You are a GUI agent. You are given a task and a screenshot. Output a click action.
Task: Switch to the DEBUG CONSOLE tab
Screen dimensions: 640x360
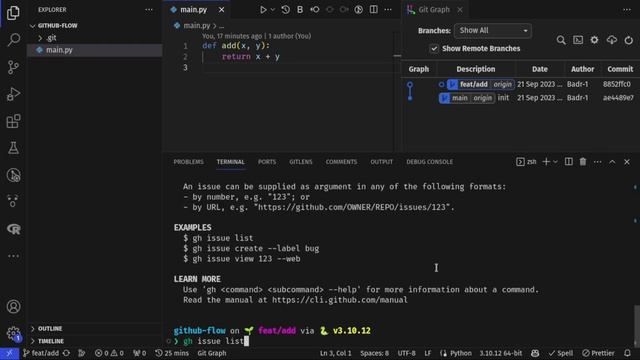[x=429, y=162]
